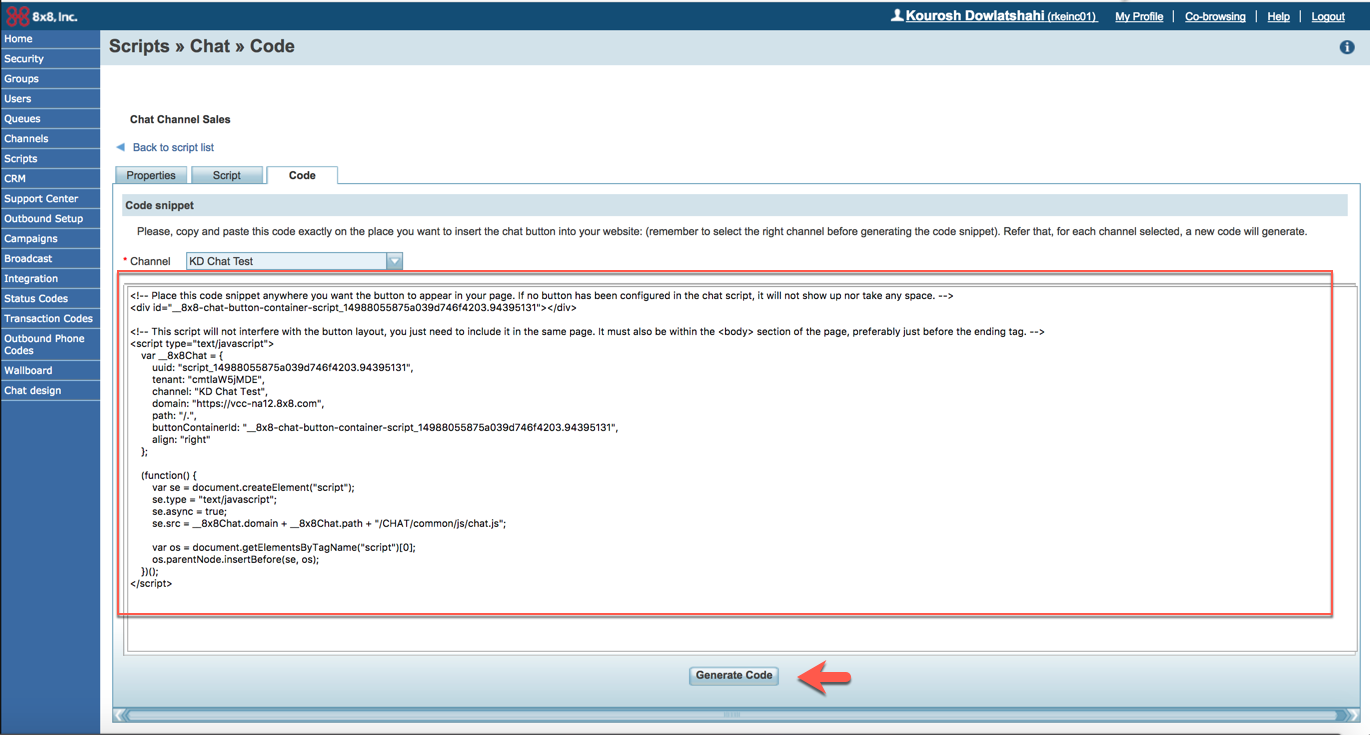Switch to the Properties tab

click(151, 175)
